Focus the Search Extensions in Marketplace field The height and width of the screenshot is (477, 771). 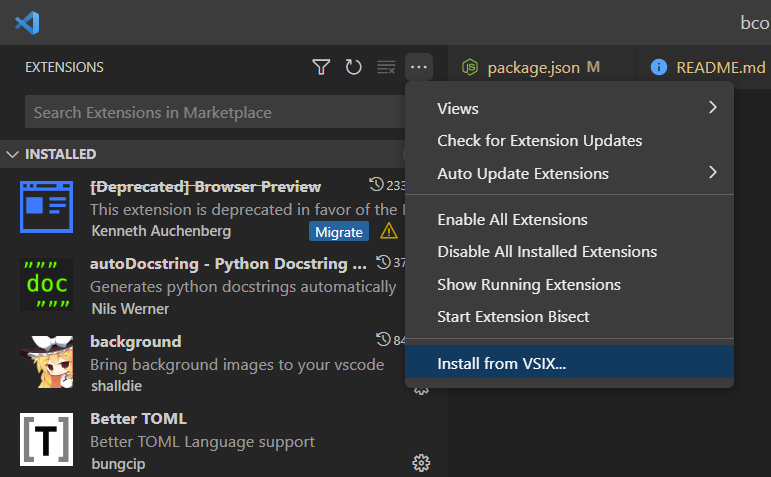(x=215, y=112)
